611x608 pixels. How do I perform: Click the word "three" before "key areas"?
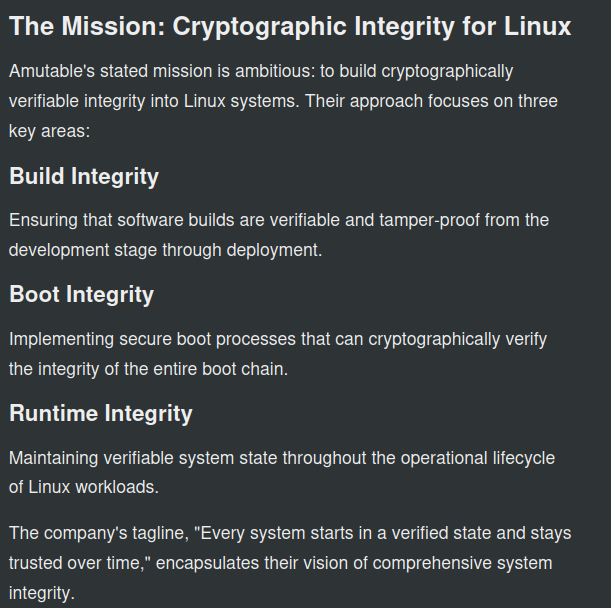536,101
